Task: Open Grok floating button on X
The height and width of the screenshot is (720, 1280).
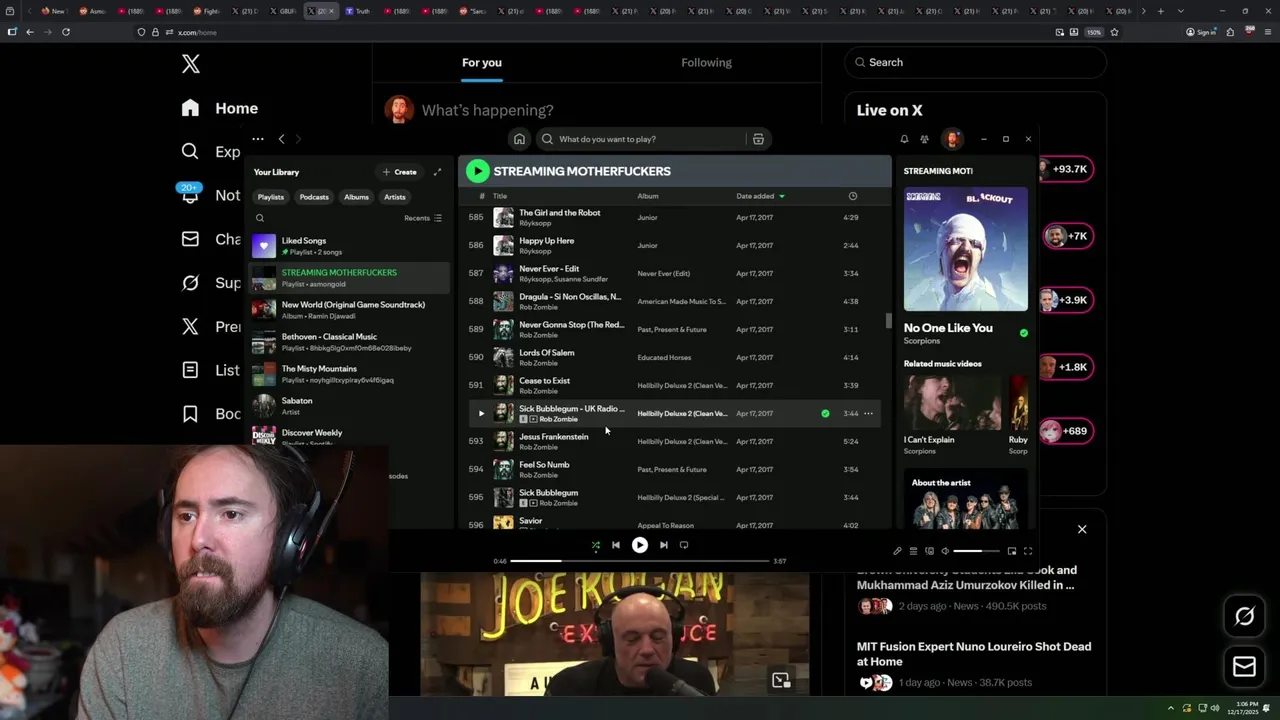Action: [1245, 617]
